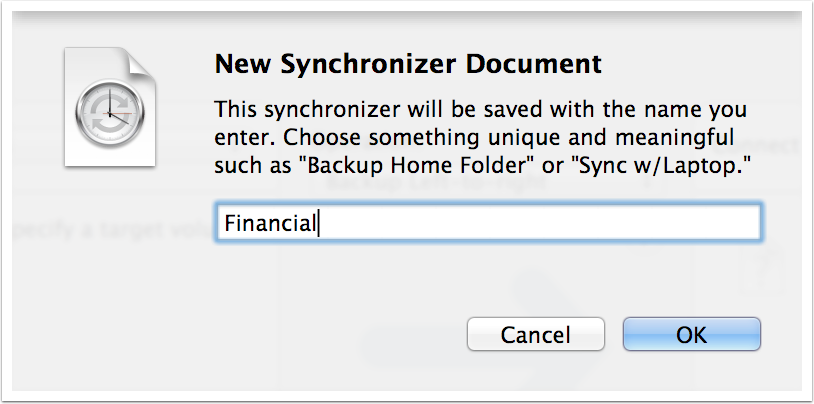Click the empty dialog area left of Cancel
The width and height of the screenshot is (814, 404).
[330, 335]
